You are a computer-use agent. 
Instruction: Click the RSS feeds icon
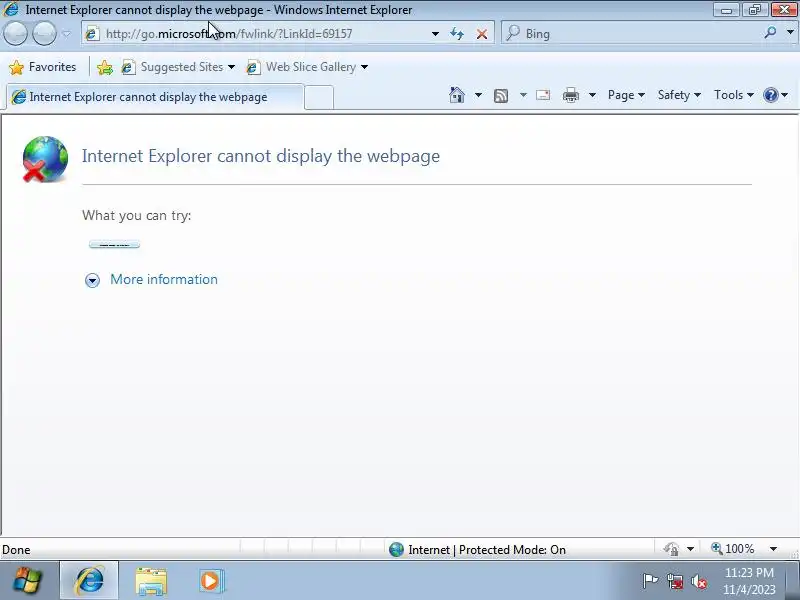click(x=501, y=95)
